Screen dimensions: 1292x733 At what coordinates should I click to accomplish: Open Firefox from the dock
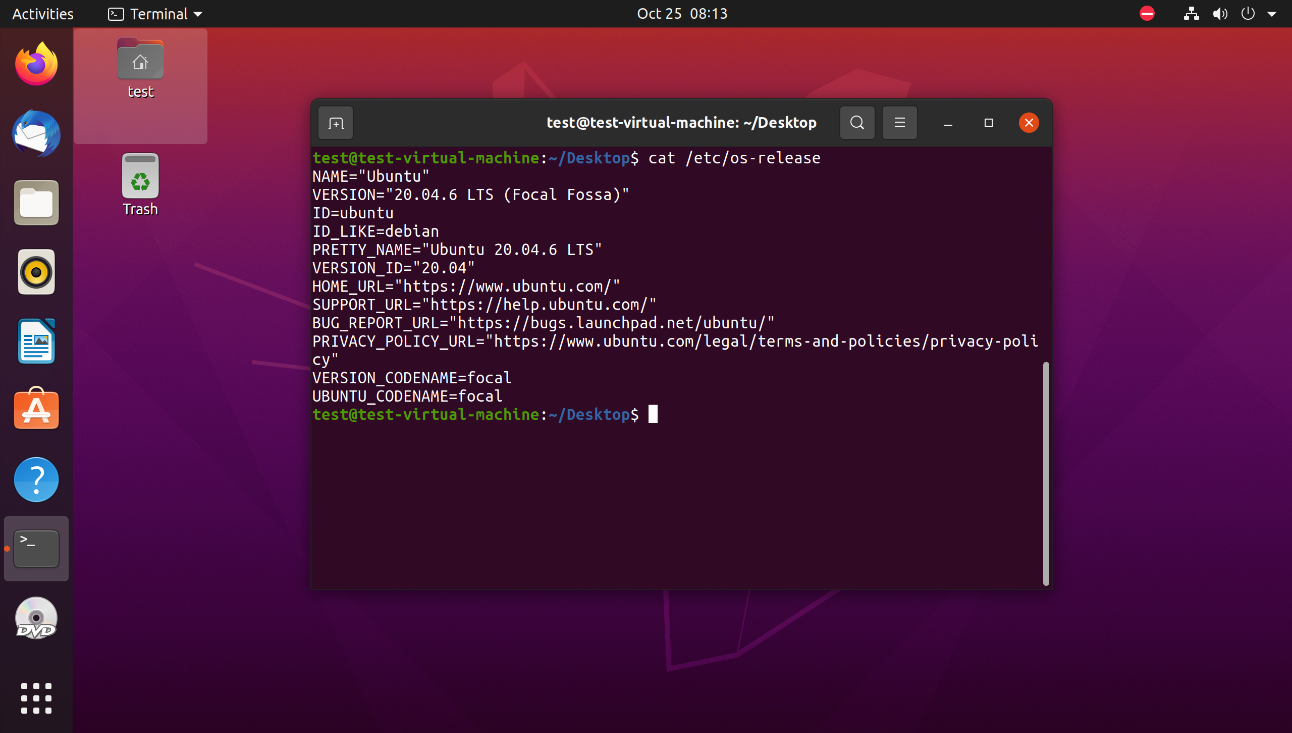[37, 65]
